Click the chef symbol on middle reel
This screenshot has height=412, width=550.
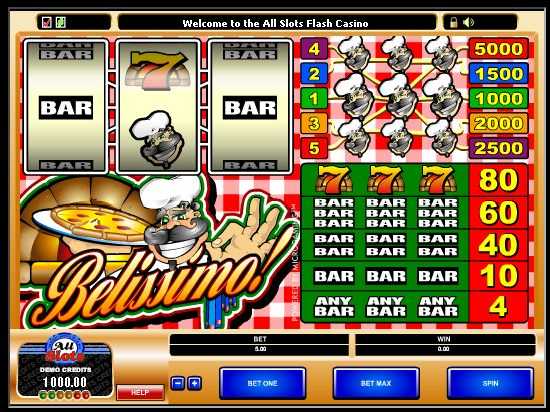pyautogui.click(x=157, y=139)
